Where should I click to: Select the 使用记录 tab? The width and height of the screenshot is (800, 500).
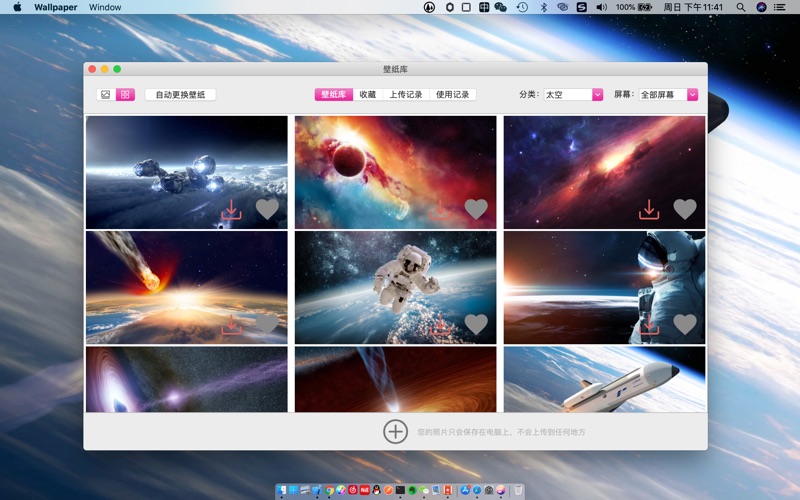pyautogui.click(x=452, y=95)
